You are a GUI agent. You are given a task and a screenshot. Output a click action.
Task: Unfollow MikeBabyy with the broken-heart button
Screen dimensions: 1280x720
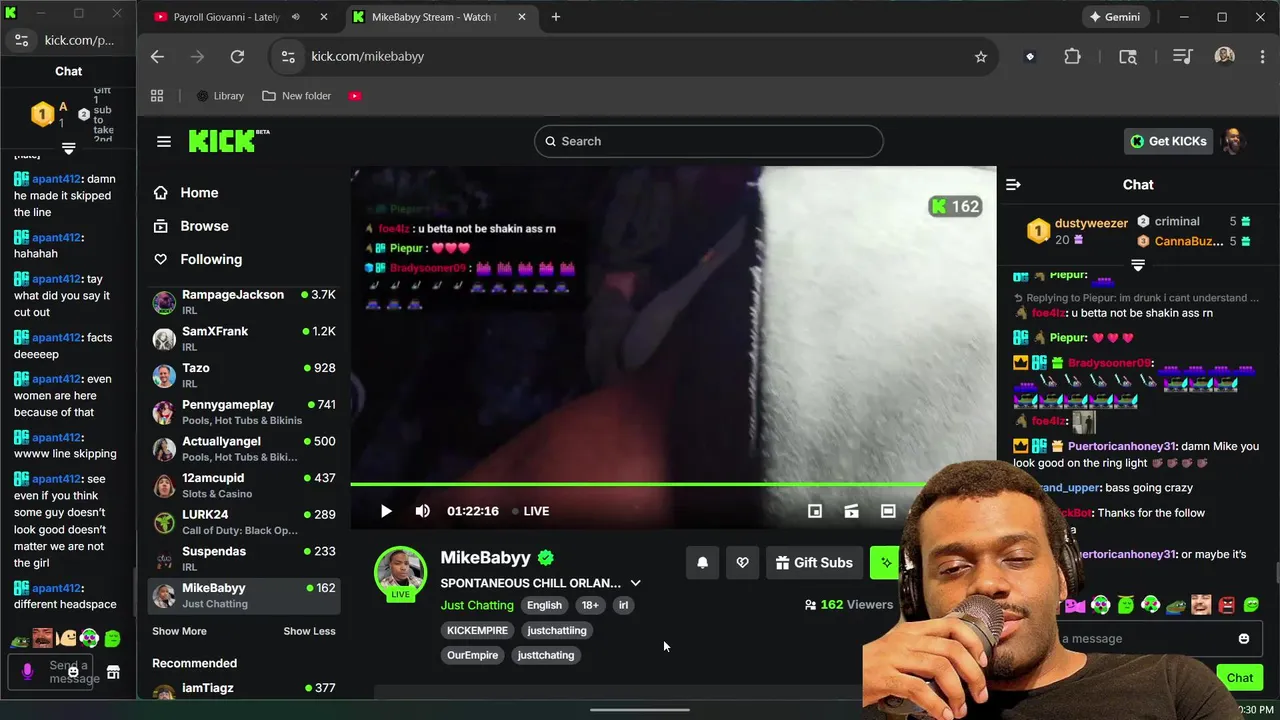pos(742,563)
